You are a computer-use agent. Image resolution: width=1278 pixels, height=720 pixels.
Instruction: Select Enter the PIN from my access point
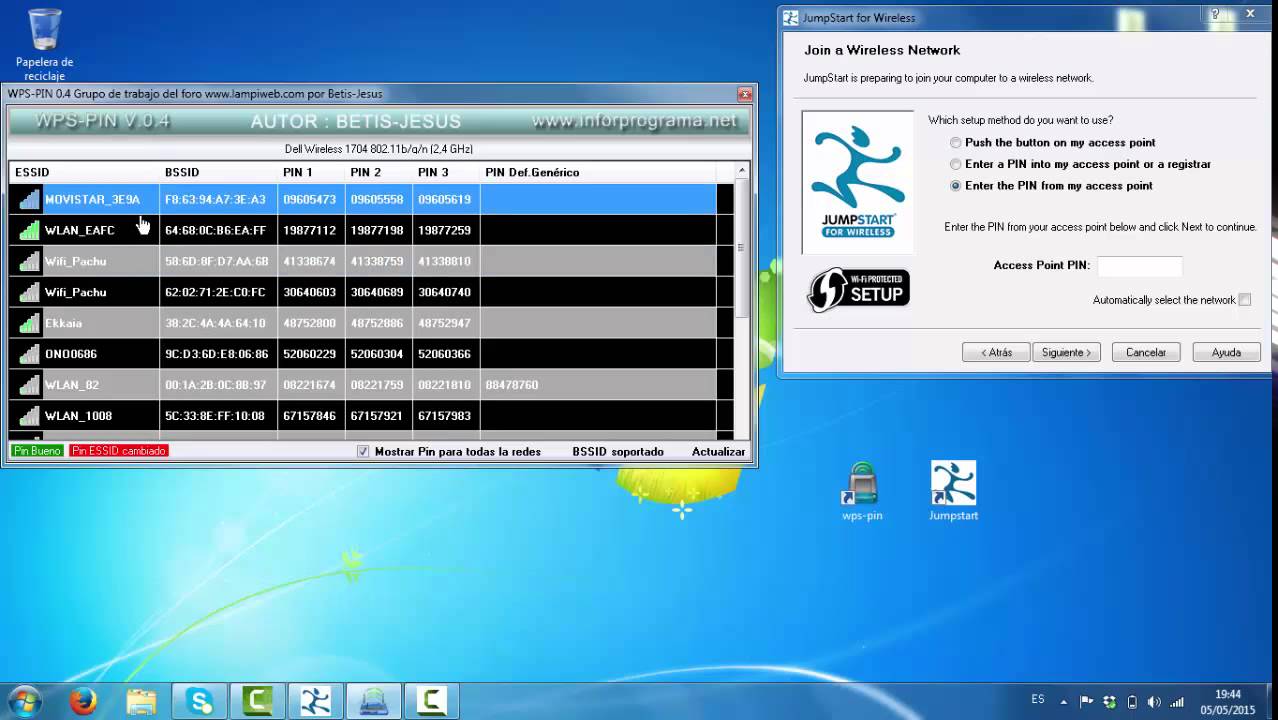955,186
